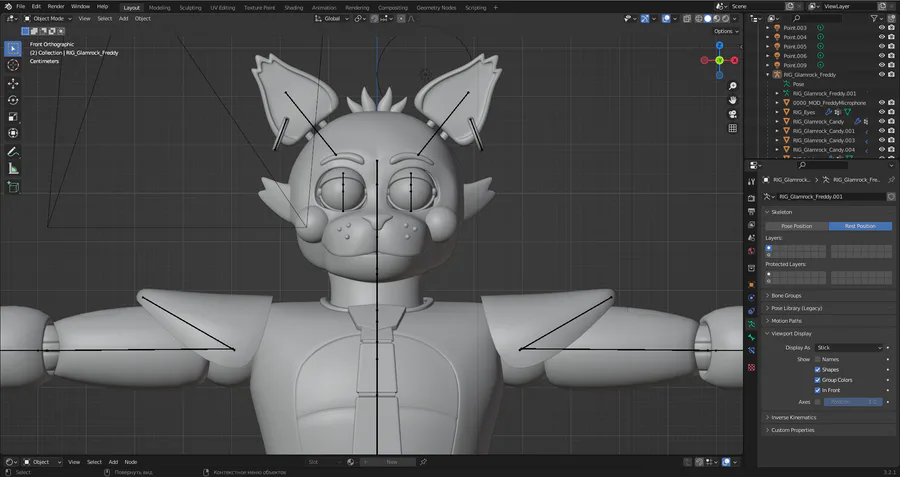The image size is (900, 477).
Task: Open the Global transform orientation dropdown
Action: 332,18
